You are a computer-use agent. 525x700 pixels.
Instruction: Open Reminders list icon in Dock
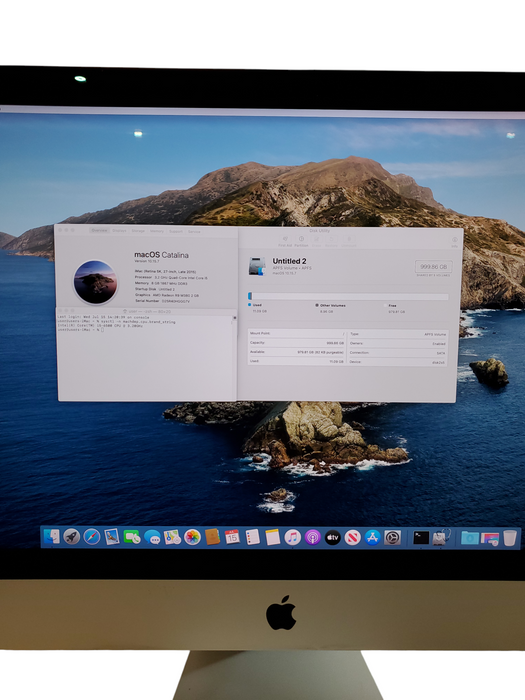coord(252,537)
